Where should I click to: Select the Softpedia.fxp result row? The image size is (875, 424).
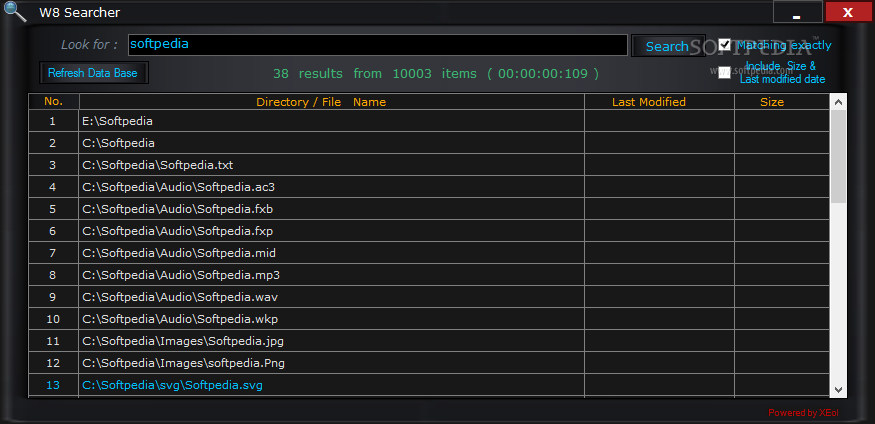[x=331, y=231]
